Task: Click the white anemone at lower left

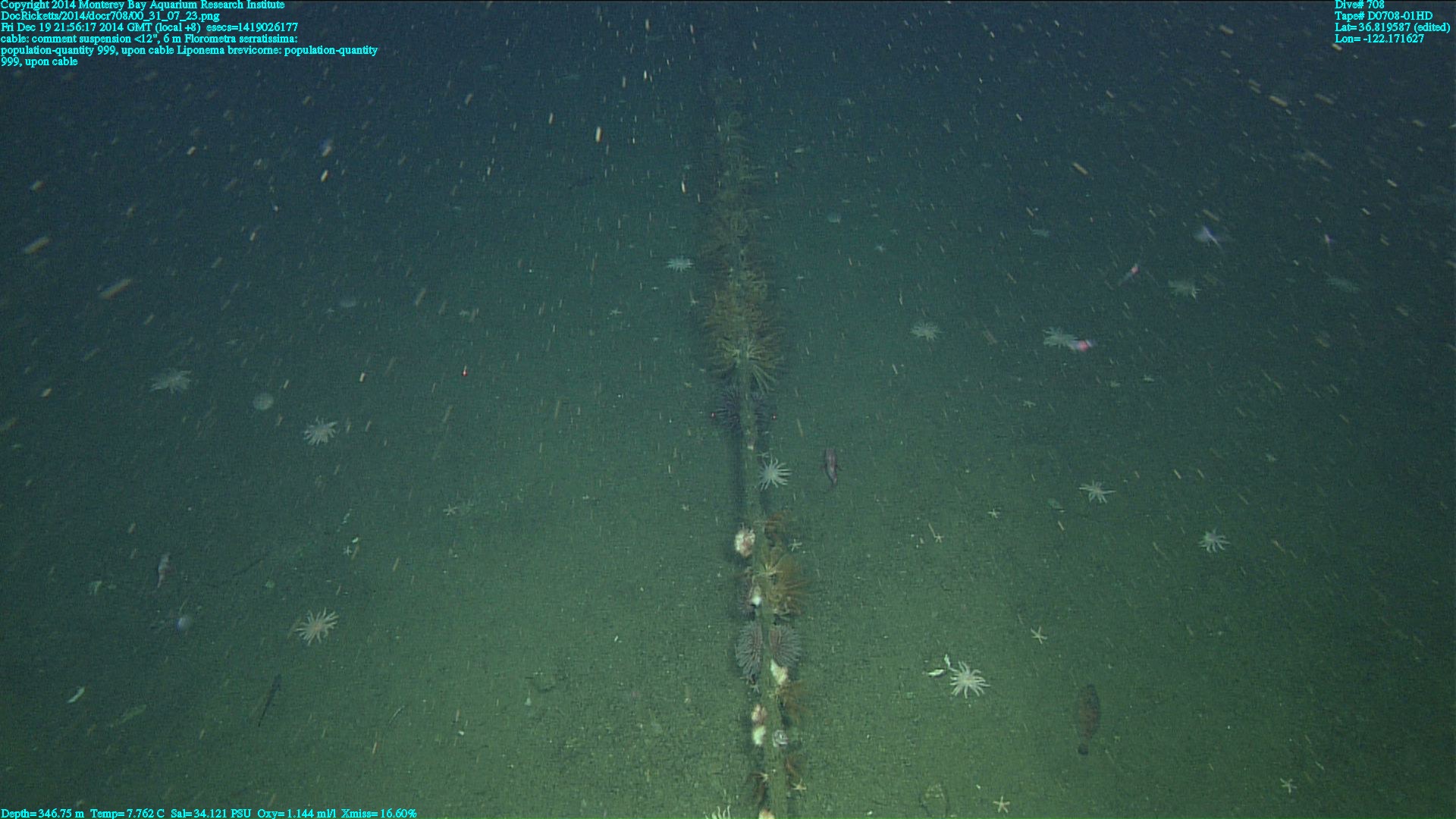Action: point(315,626)
